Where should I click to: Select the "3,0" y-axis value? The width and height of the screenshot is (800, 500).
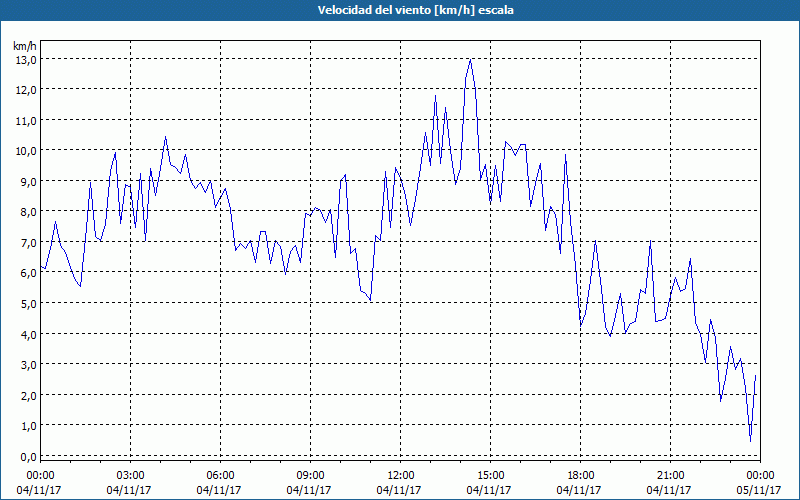click(x=28, y=365)
